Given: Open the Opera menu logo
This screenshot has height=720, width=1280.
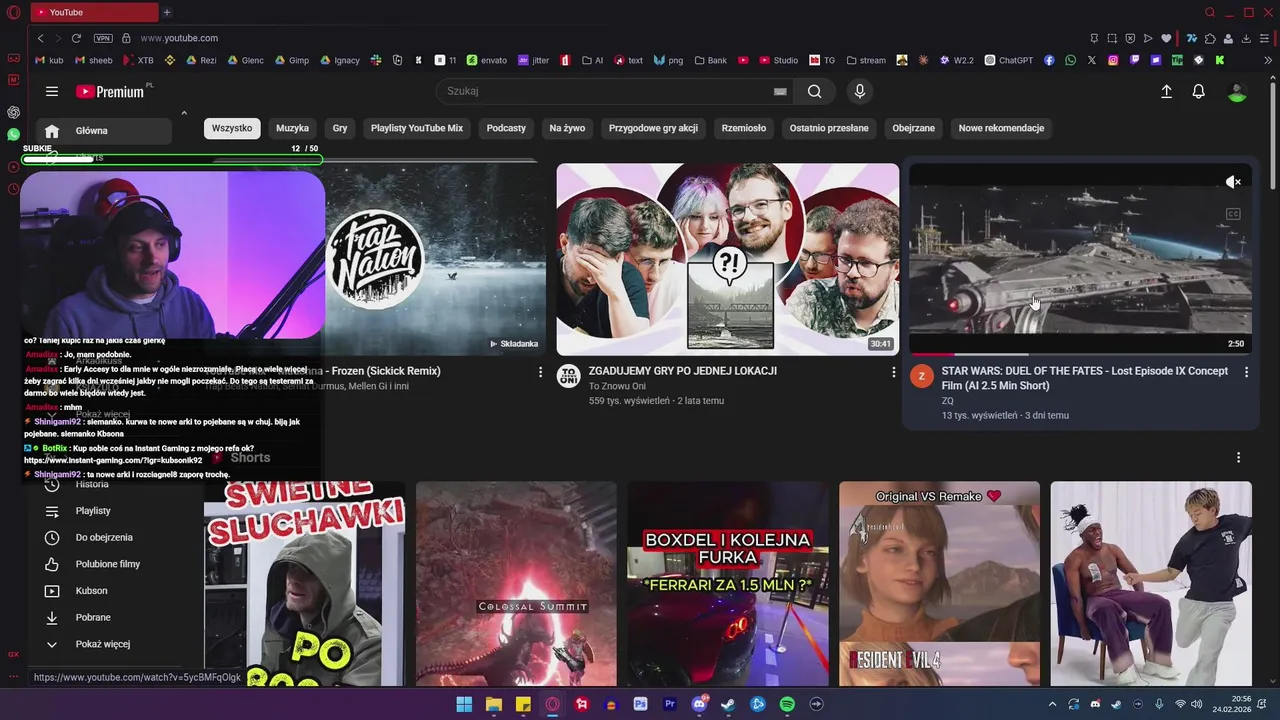Looking at the screenshot, I should click(13, 12).
